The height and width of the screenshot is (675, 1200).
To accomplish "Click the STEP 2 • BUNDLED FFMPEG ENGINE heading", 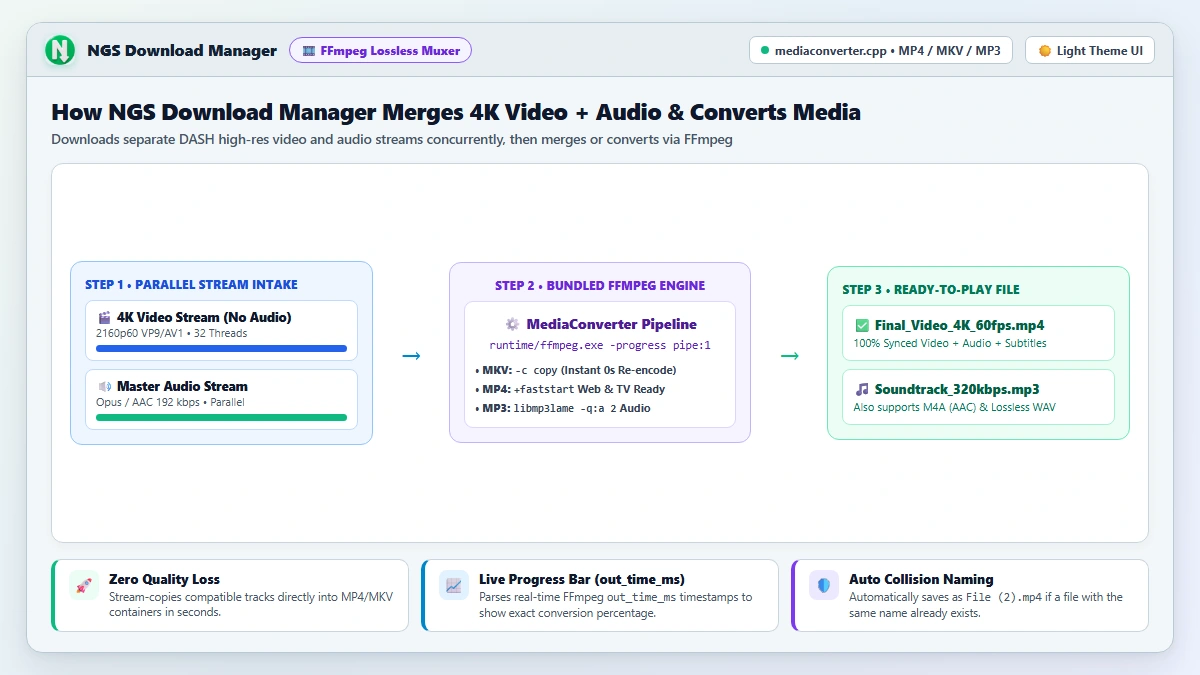I will pos(600,286).
